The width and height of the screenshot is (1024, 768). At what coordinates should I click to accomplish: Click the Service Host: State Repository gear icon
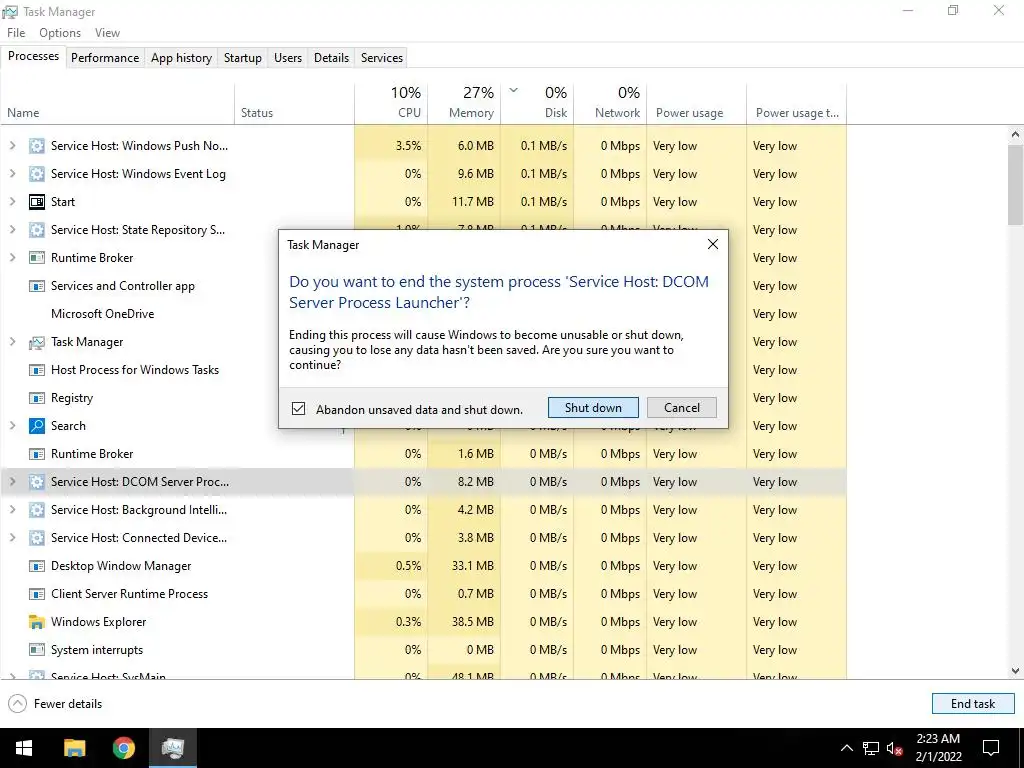[x=37, y=230]
